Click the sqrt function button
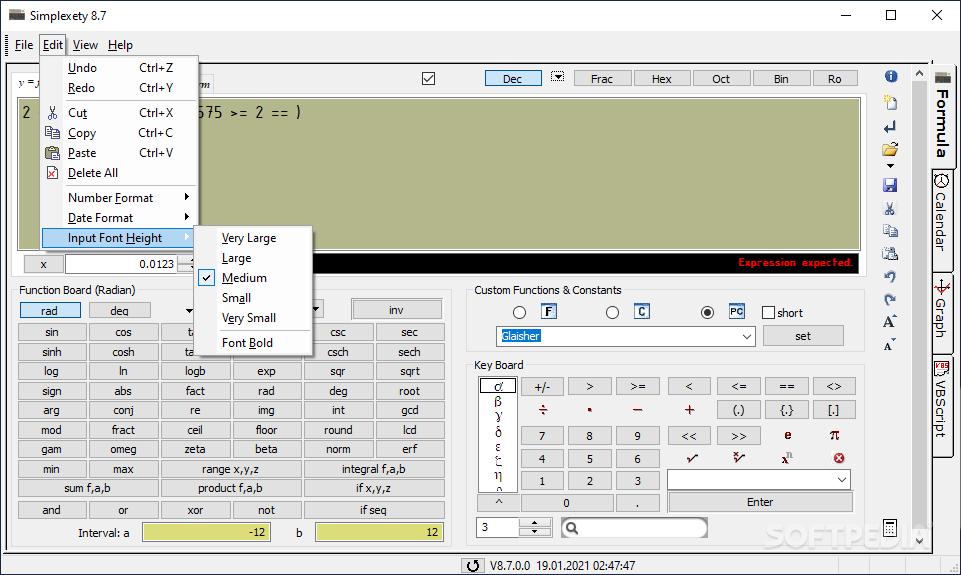 click(x=409, y=371)
